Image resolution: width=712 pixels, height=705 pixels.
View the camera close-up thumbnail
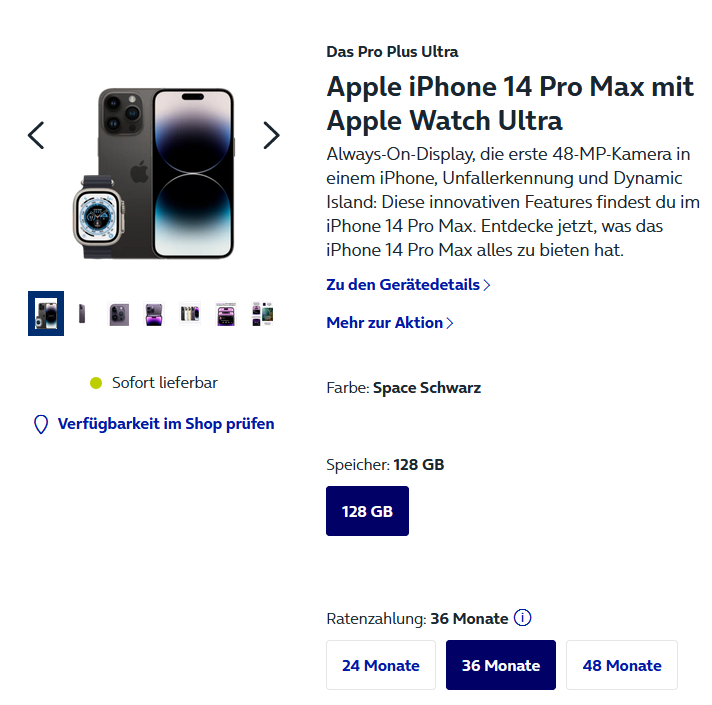[119, 314]
